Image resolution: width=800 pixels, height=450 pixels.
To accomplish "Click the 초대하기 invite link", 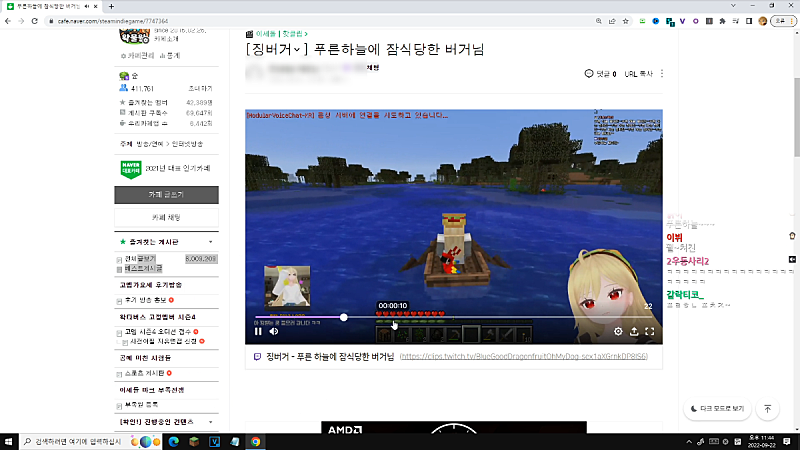I will click(x=201, y=88).
